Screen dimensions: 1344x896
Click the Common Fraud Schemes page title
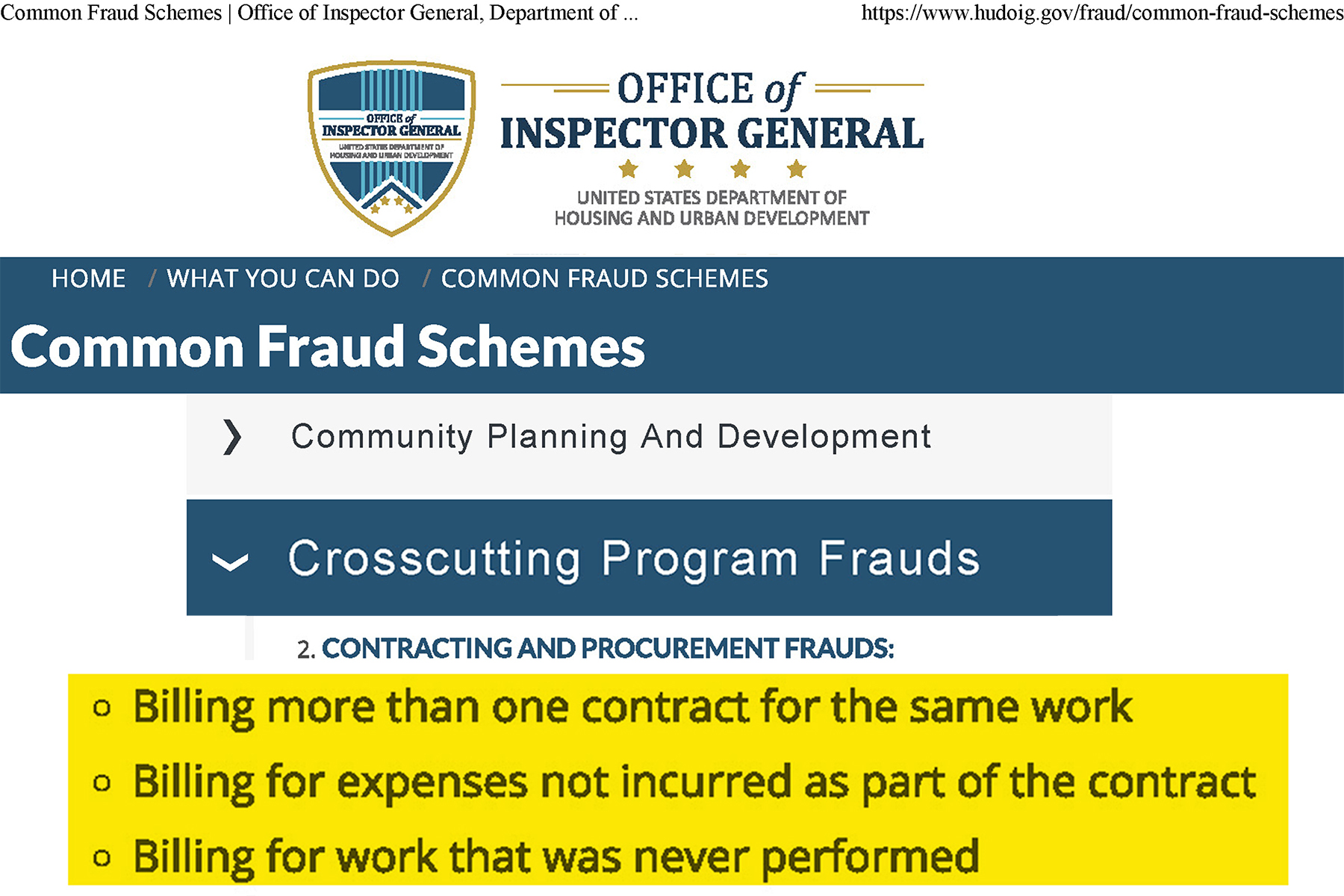point(328,346)
